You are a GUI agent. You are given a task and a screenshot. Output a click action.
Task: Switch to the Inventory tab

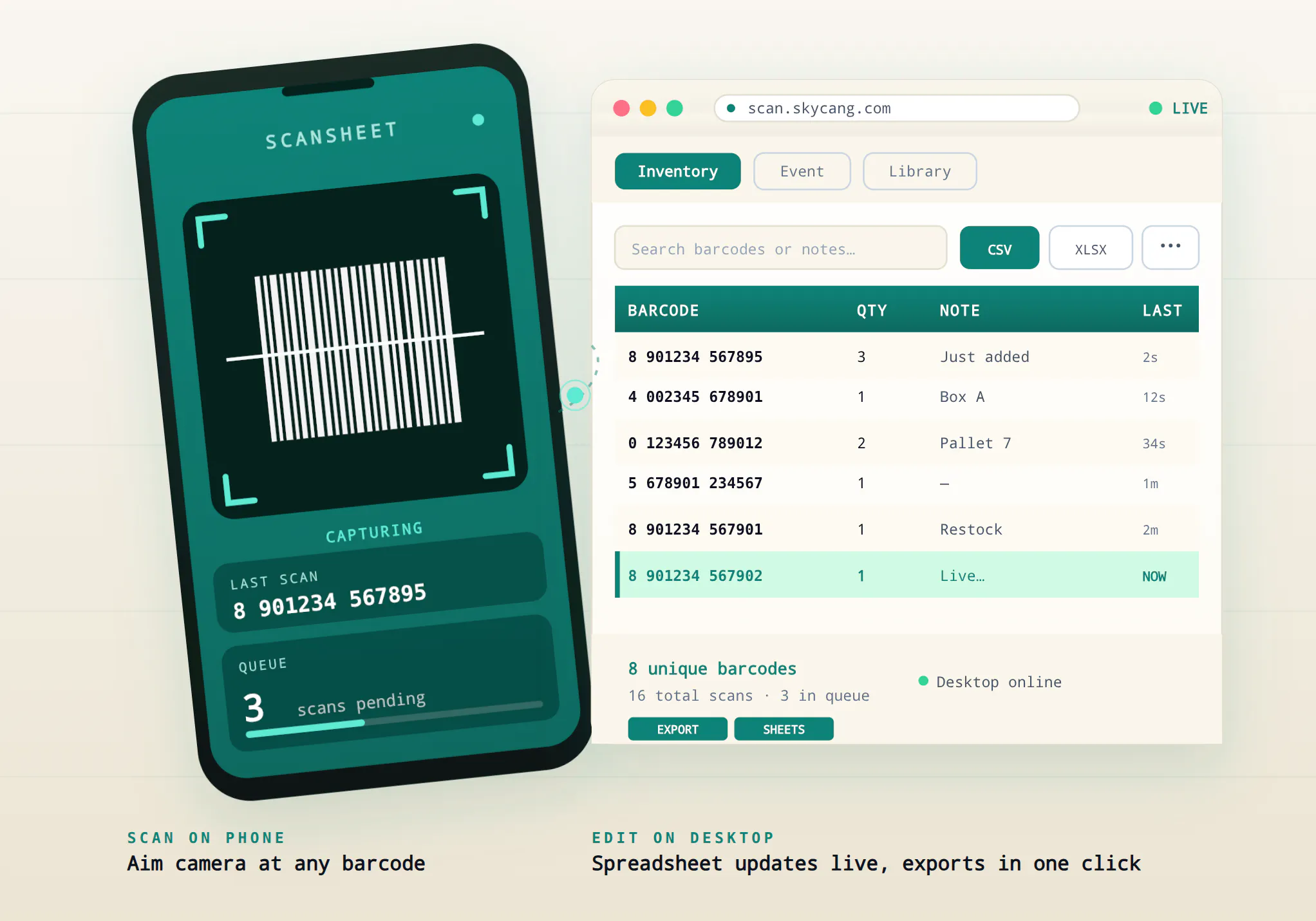tap(677, 171)
